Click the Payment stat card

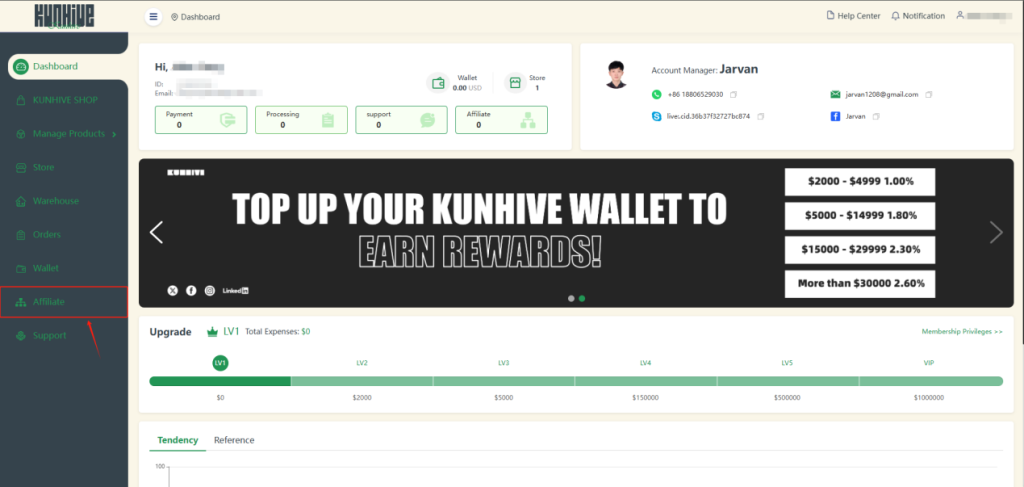click(x=201, y=120)
